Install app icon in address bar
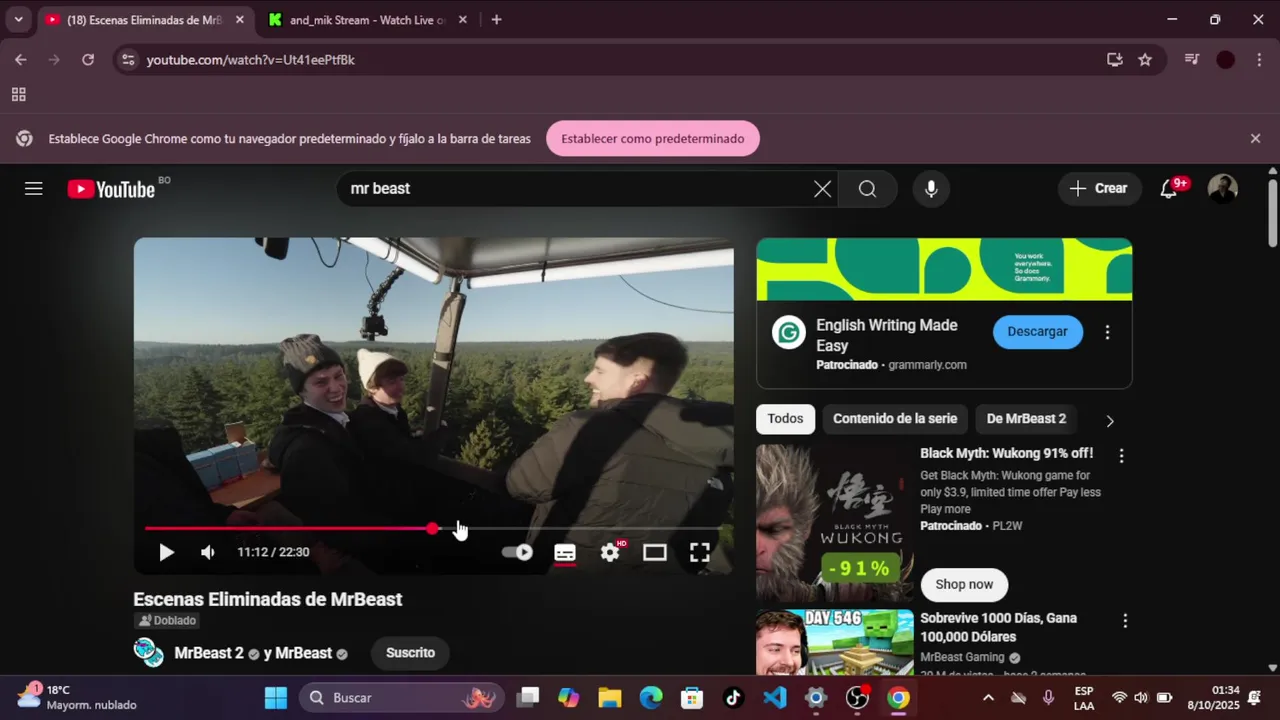Screen dimensions: 1280x720 [x=1114, y=60]
